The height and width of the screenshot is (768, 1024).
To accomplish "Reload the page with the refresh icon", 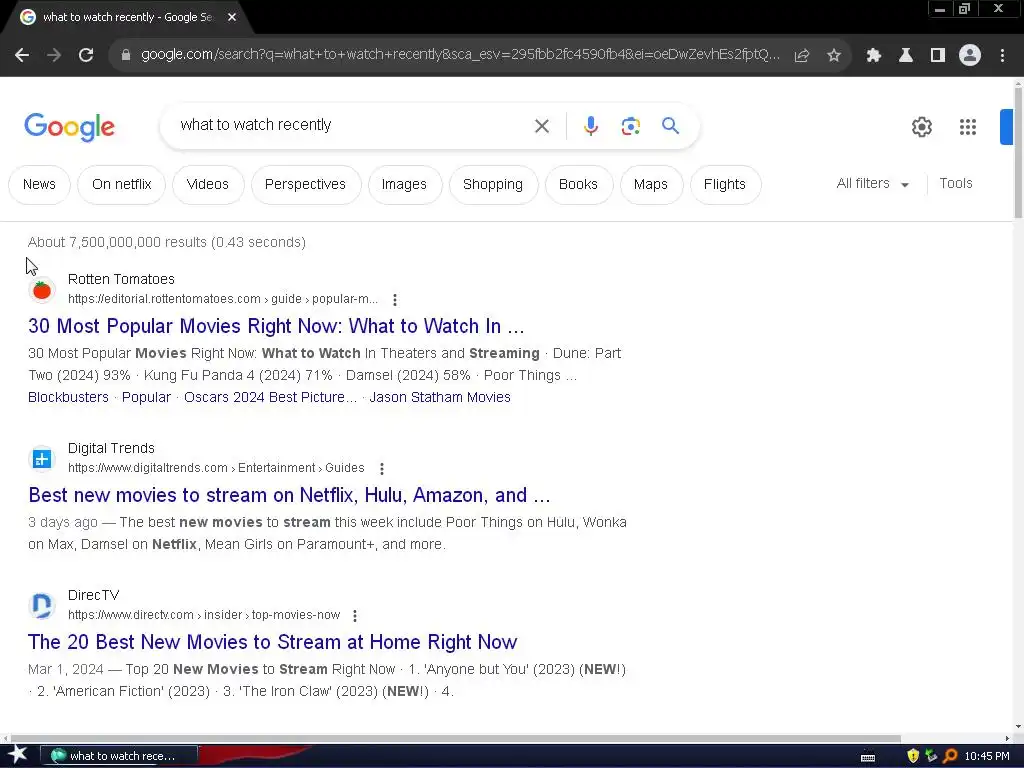I will pos(86,56).
